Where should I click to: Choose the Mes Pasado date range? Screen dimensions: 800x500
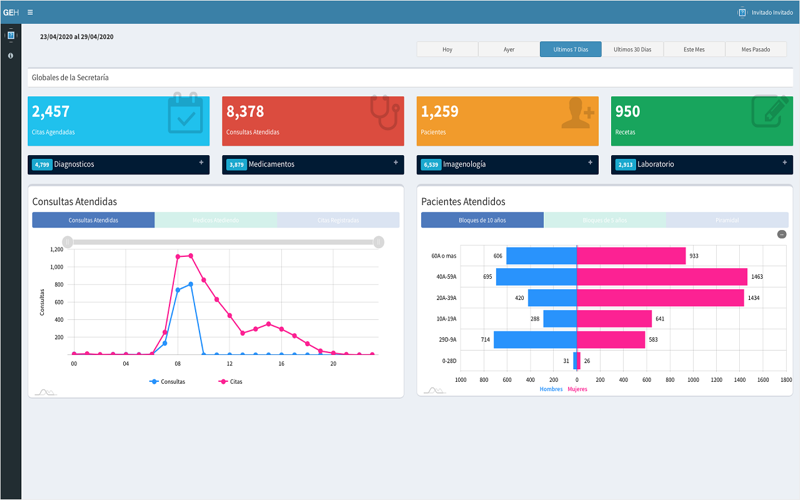pyautogui.click(x=756, y=49)
